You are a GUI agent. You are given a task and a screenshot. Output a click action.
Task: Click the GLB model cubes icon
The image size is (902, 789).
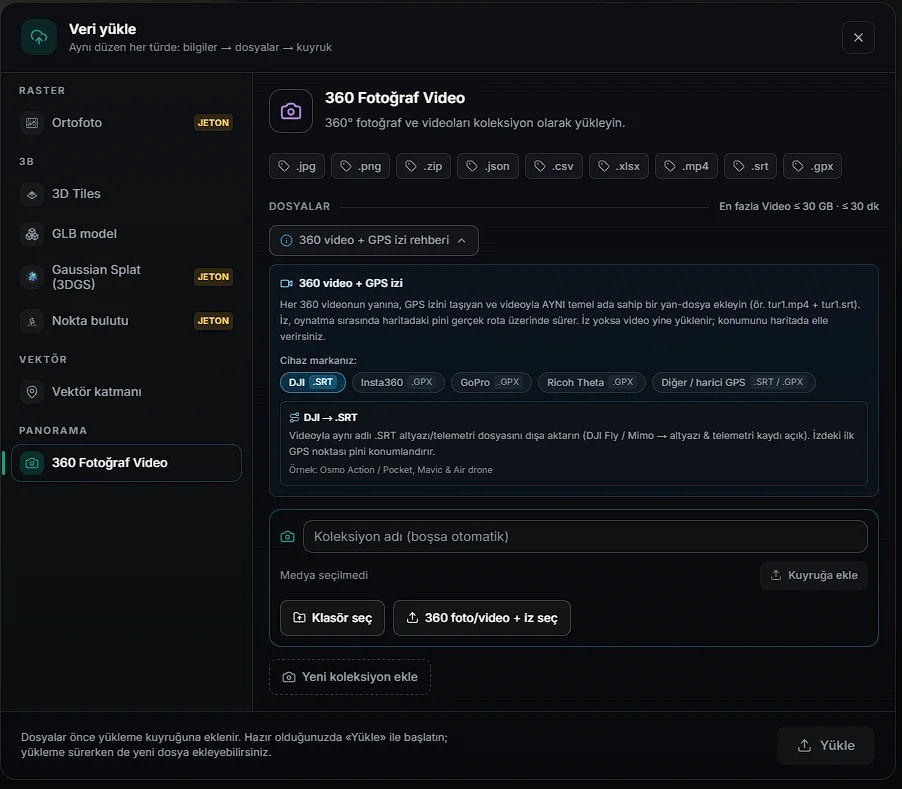(32, 234)
